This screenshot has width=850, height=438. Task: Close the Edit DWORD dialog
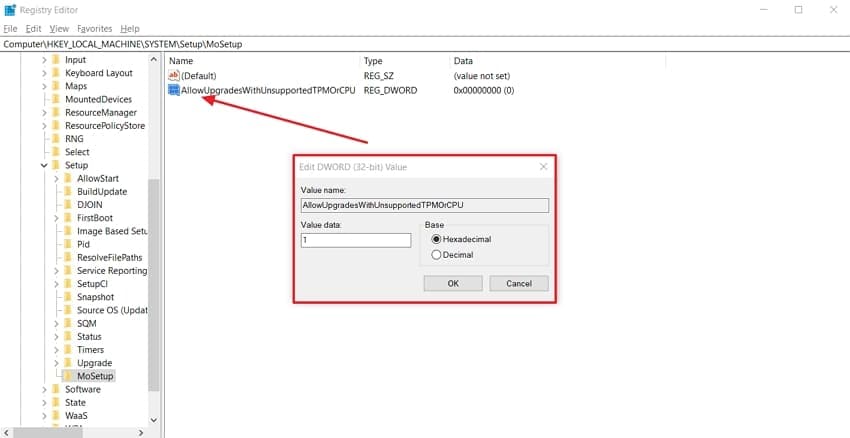(543, 167)
